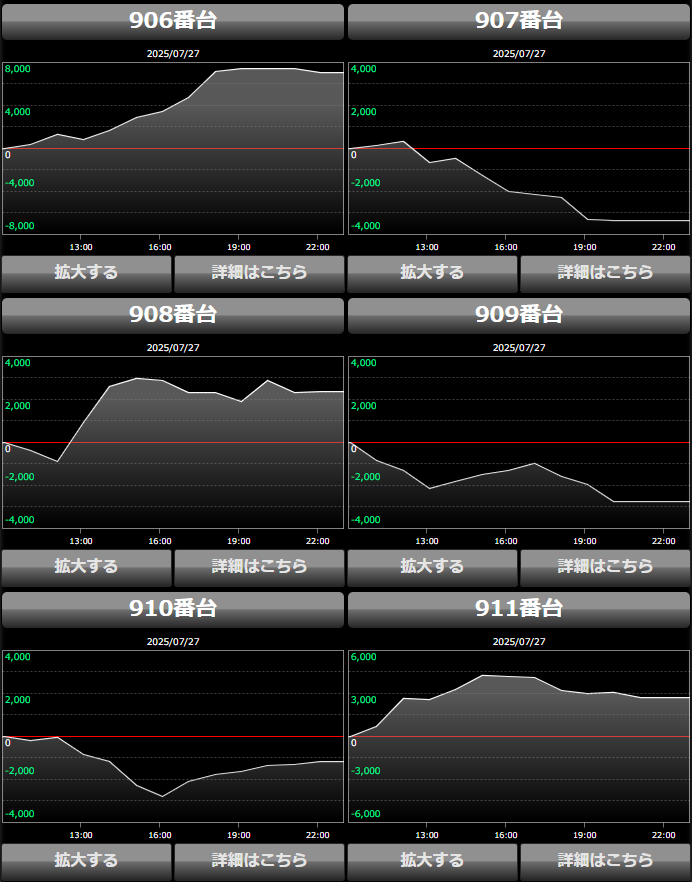View details for 911番台 via 詳細はこちら
692x882 pixels.
[x=605, y=862]
